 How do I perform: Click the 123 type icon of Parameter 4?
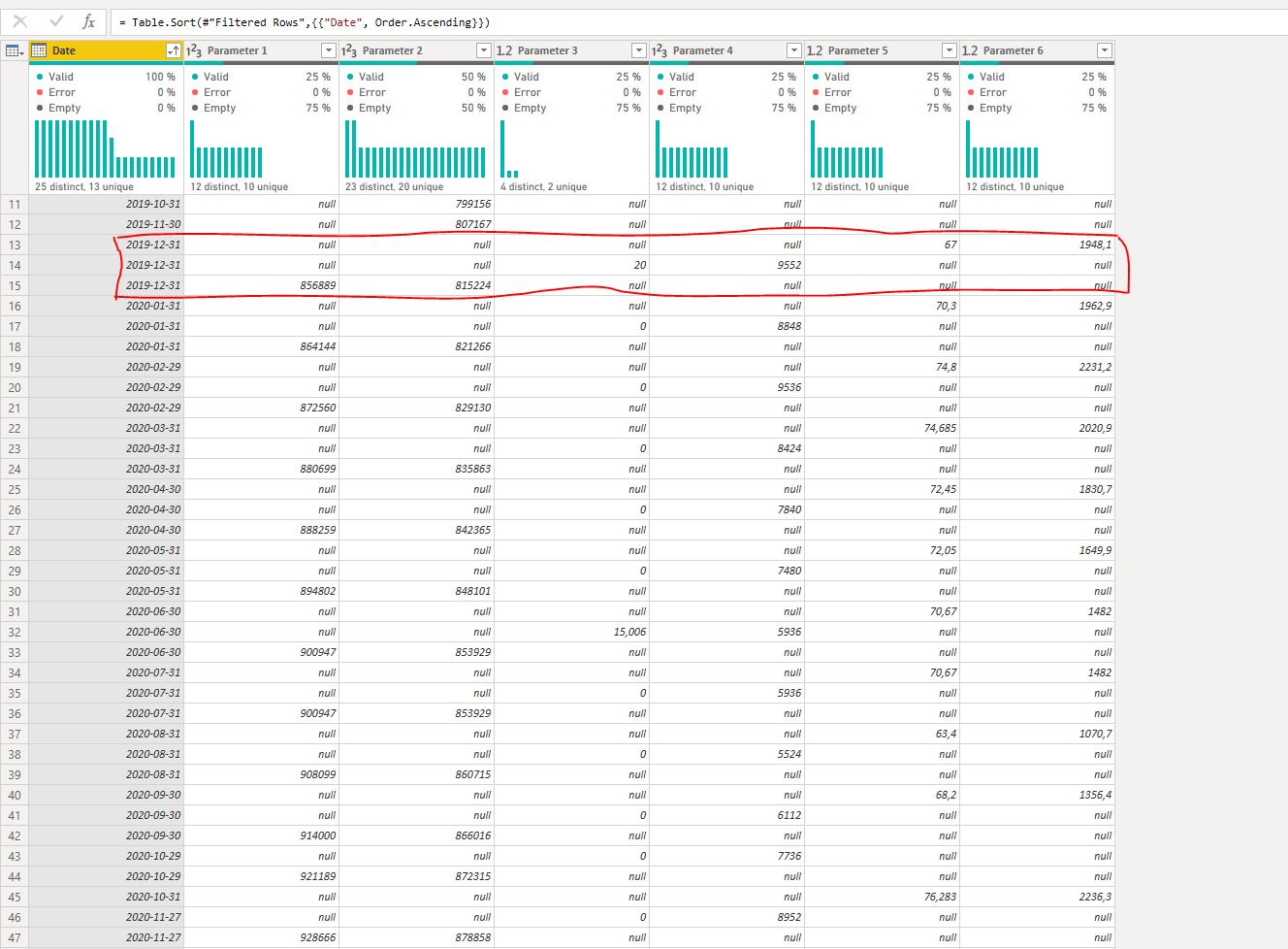coord(660,50)
